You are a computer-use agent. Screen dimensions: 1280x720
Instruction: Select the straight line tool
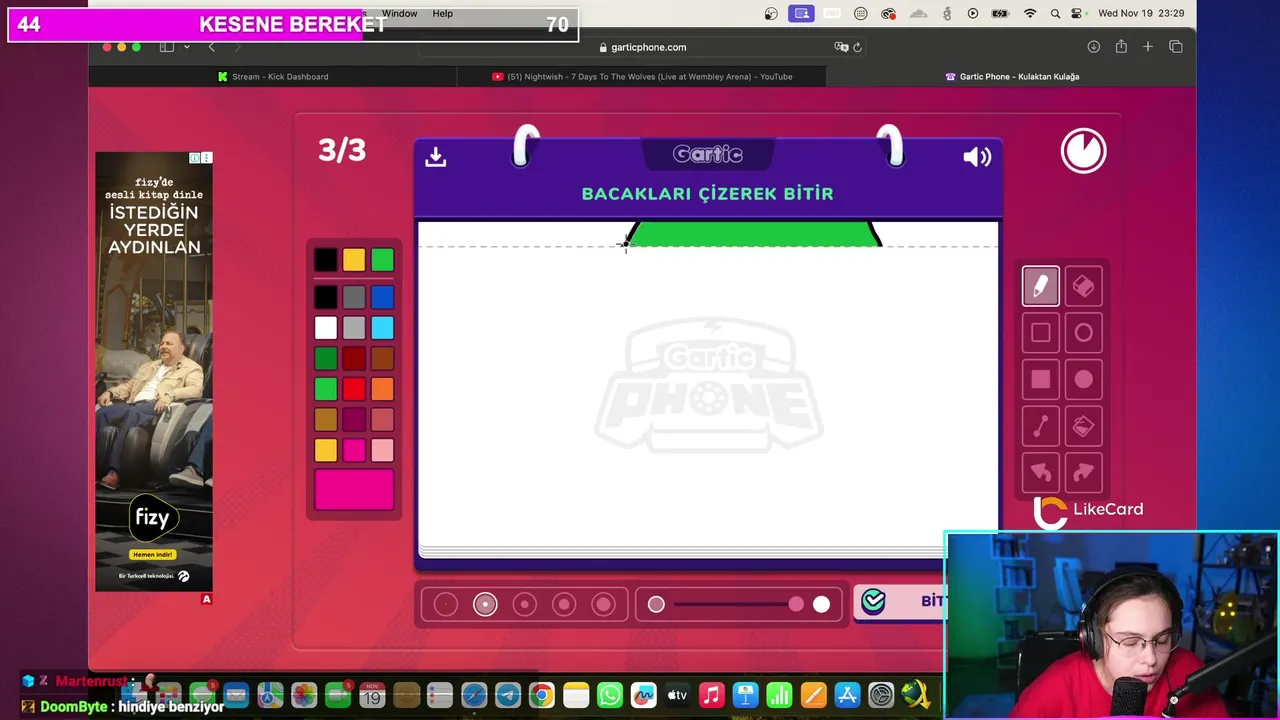pyautogui.click(x=1040, y=427)
